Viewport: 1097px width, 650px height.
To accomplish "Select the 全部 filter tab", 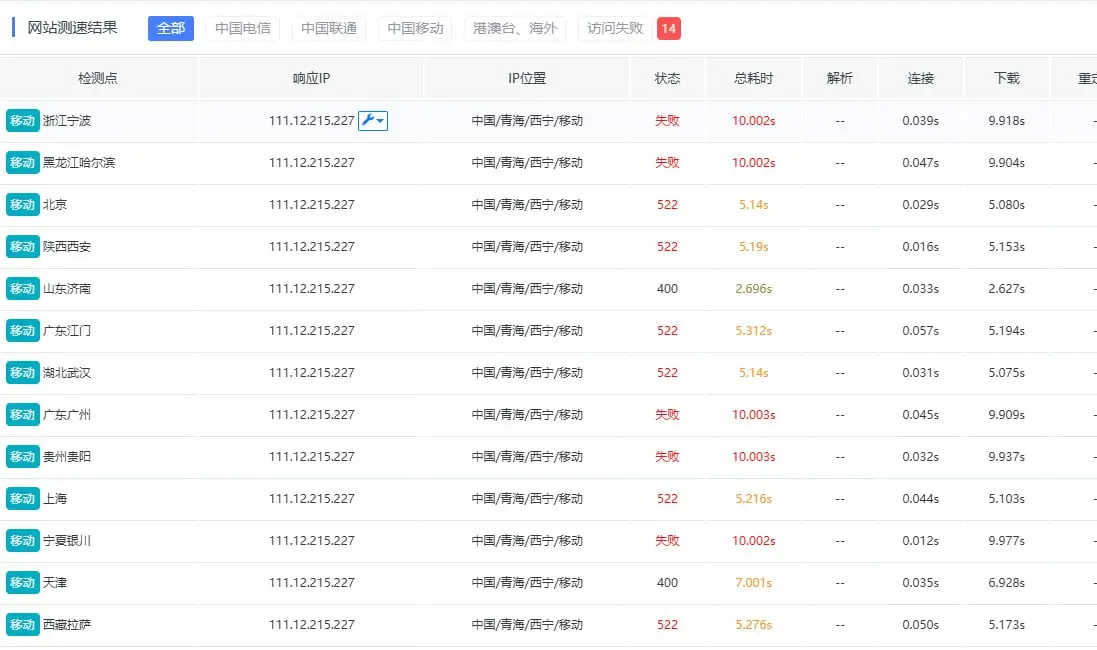I will (x=171, y=28).
